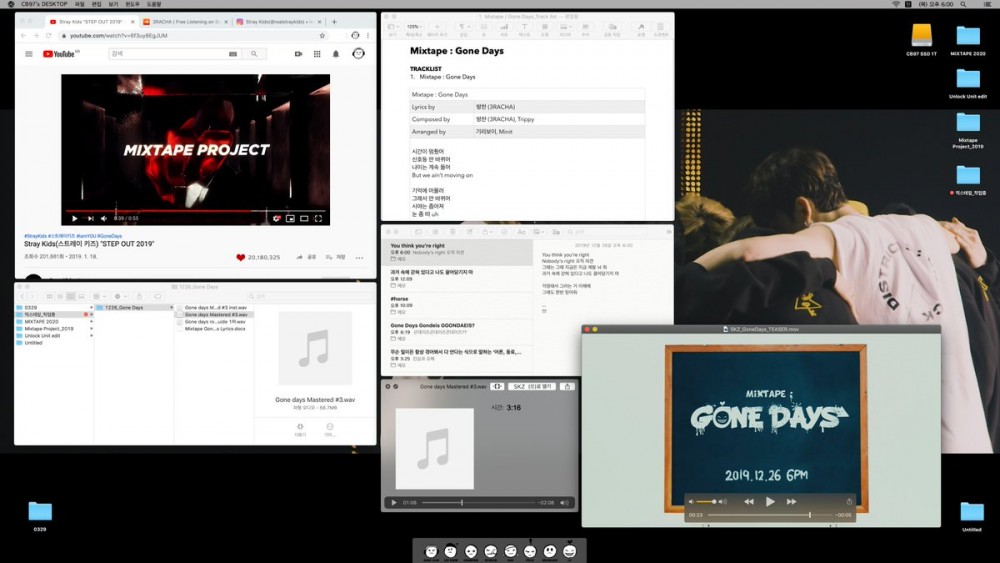Select Gone days #3 inst.wav file
1000x563 pixels.
tap(216, 307)
